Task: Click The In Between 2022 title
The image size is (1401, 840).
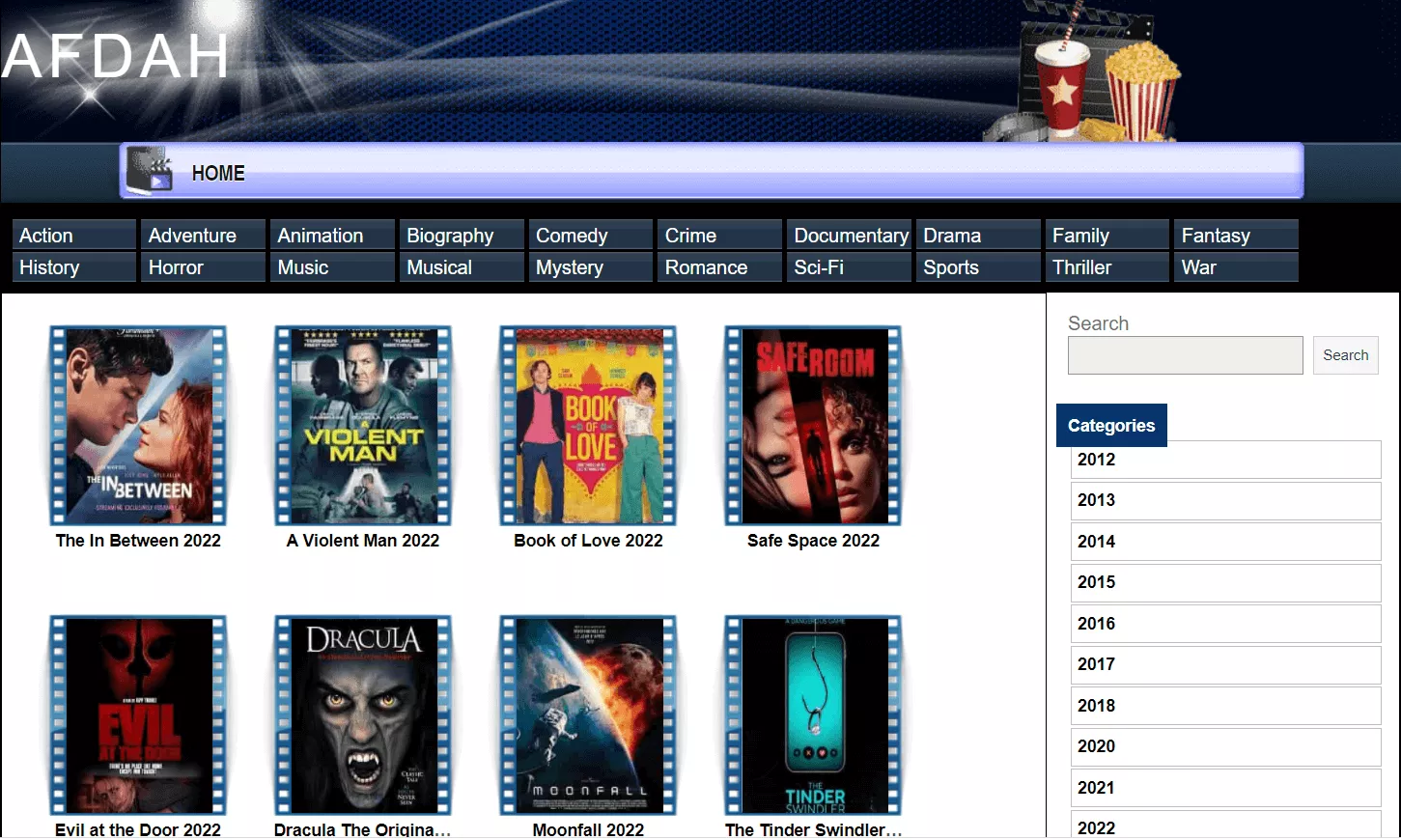Action: [138, 541]
